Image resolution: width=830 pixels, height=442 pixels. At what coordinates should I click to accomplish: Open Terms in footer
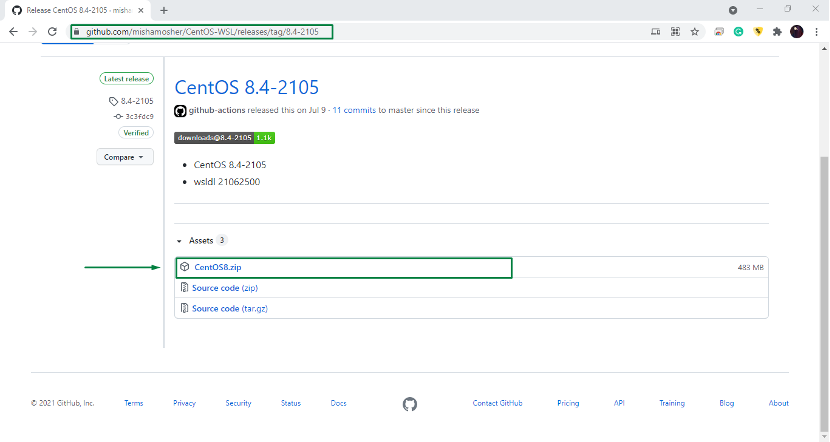[x=134, y=403]
